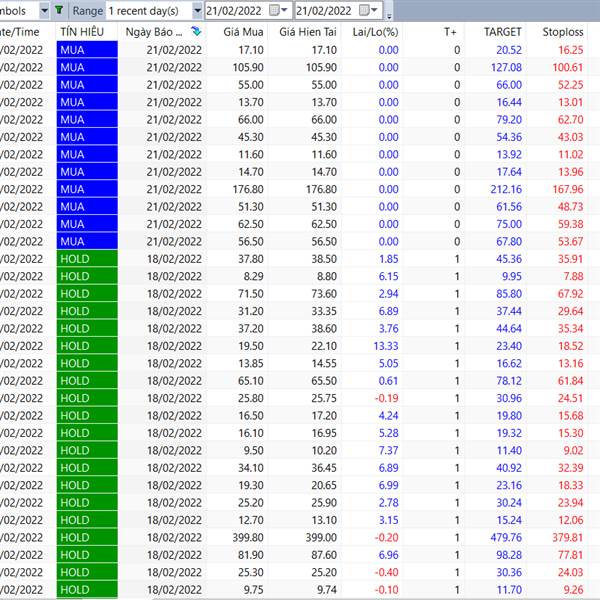Select the MUA signal with buy price 105.90
The width and height of the screenshot is (600, 600).
click(x=87, y=67)
